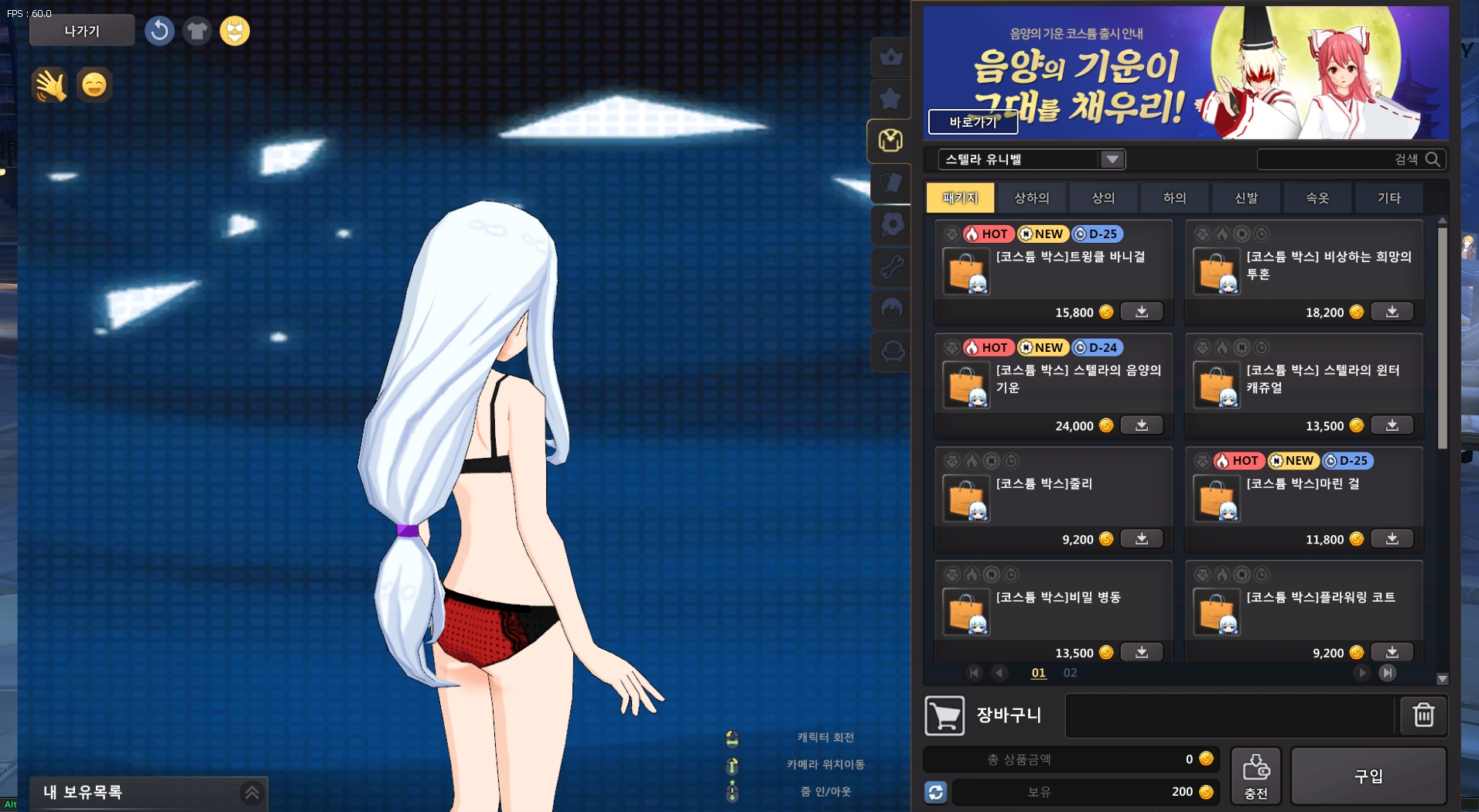Click the waving hand emote icon
The image size is (1479, 812).
coord(50,85)
